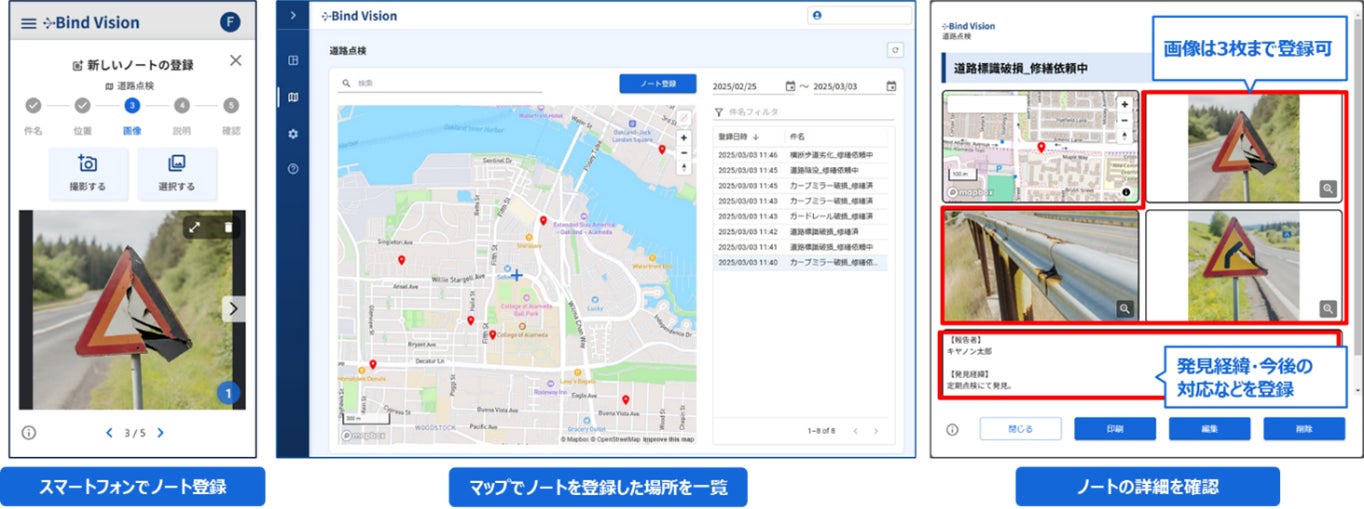Viewport: 1364px width, 509px height.
Task: Click the 件名 column header
Action: [798, 136]
